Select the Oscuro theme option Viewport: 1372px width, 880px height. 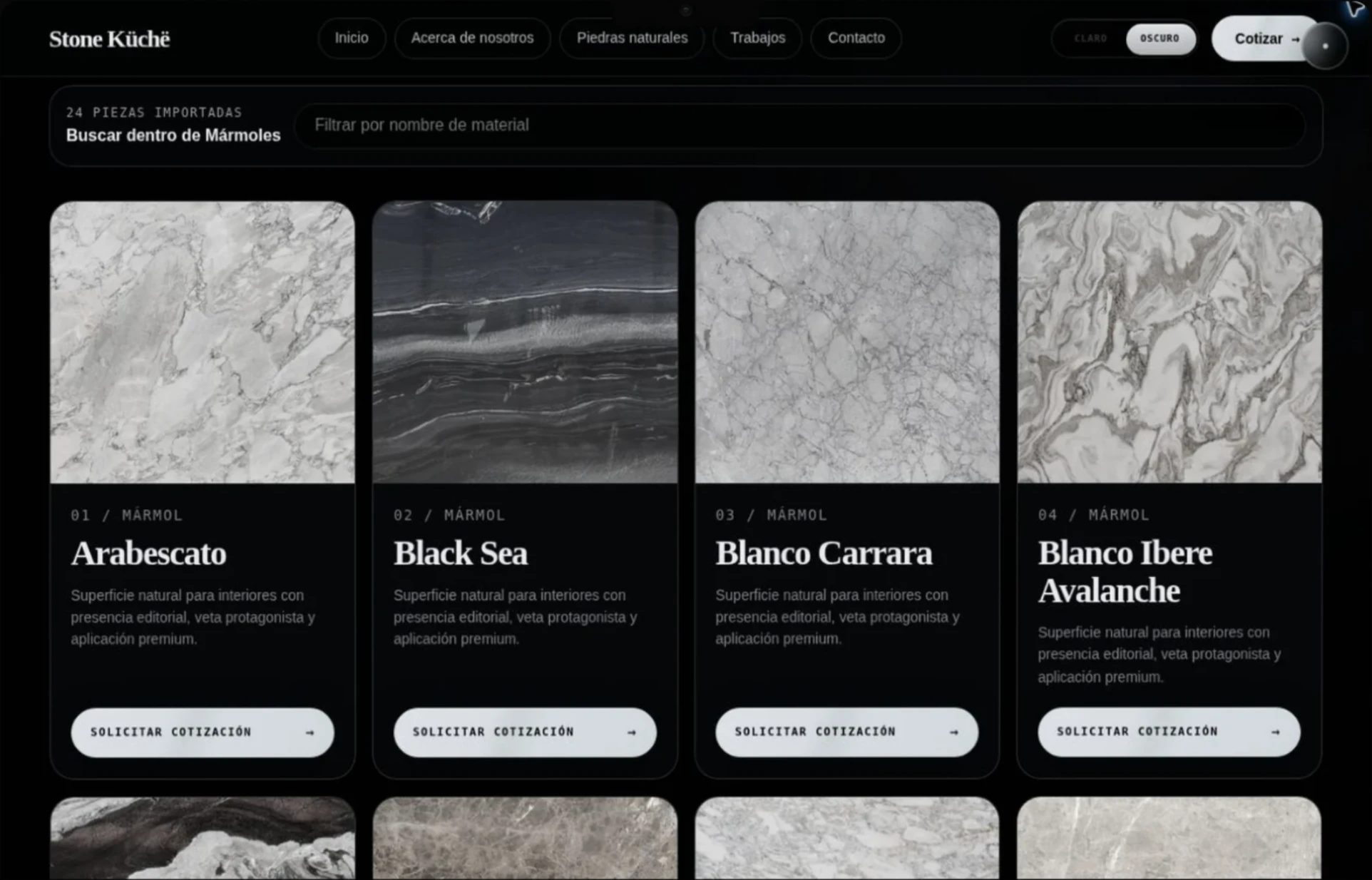point(1159,39)
